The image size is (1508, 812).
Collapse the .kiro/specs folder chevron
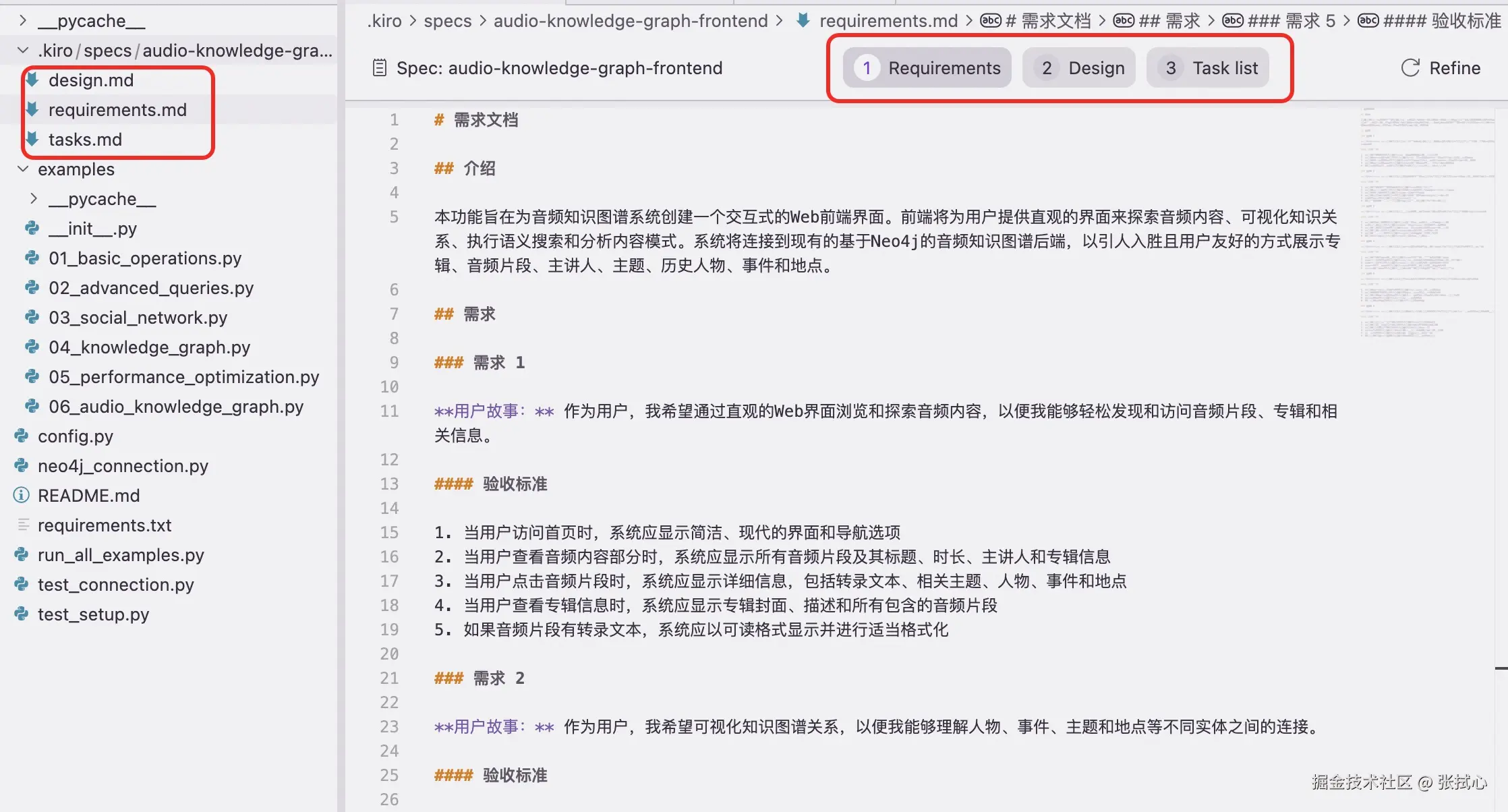[23, 51]
